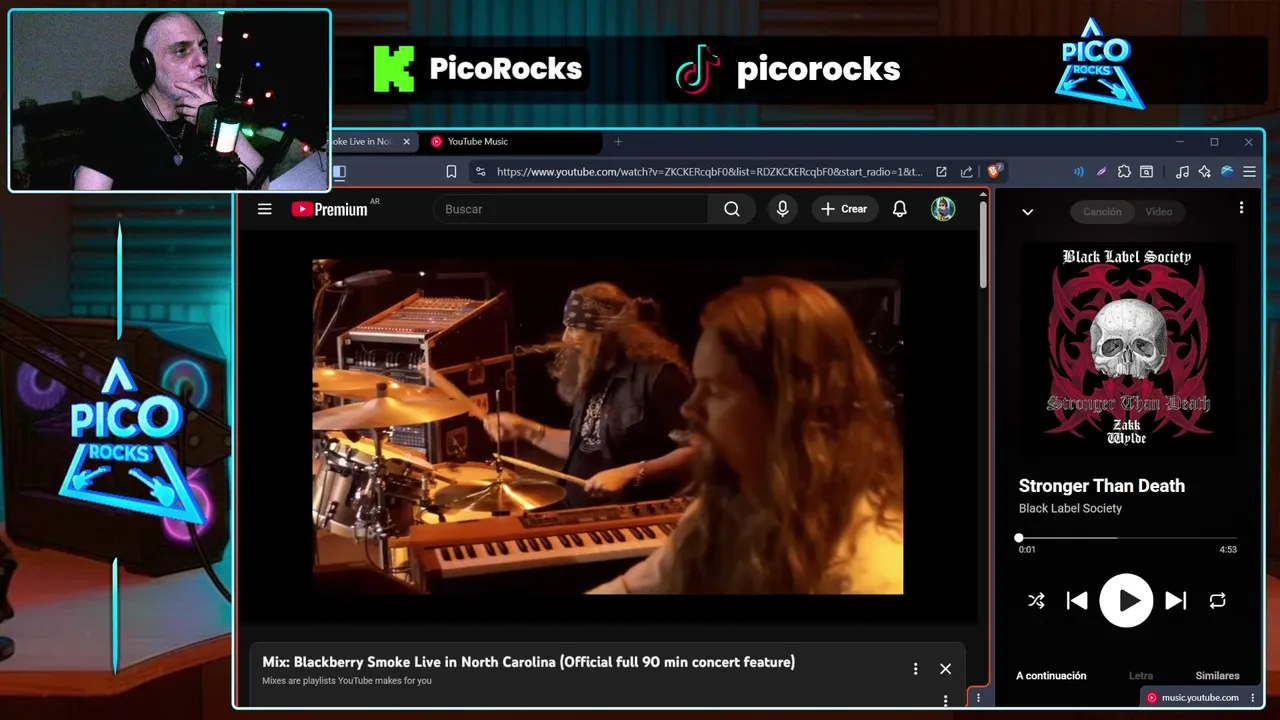This screenshot has height=720, width=1280.
Task: Click the purple feather extension icon
Action: point(1101,172)
